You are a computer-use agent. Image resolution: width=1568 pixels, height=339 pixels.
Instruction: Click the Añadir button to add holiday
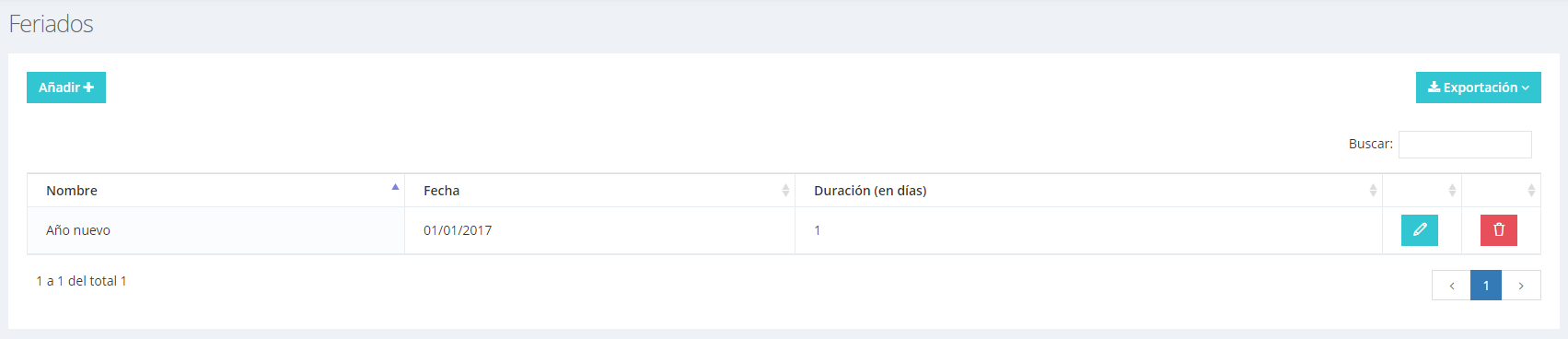(x=66, y=88)
